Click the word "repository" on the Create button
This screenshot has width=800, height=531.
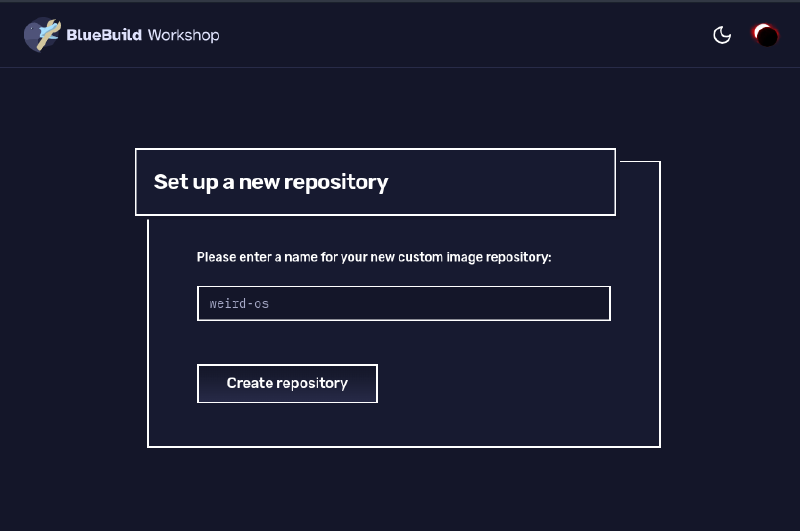312,383
